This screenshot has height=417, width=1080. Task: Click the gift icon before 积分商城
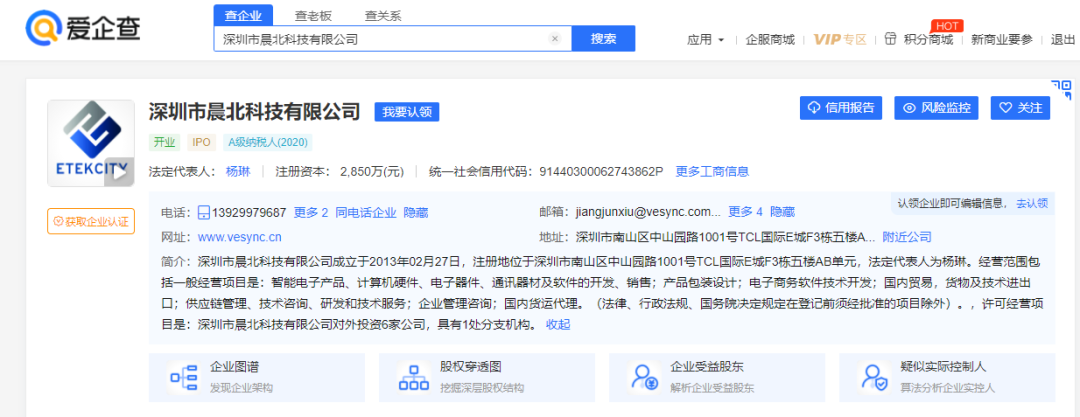(891, 39)
